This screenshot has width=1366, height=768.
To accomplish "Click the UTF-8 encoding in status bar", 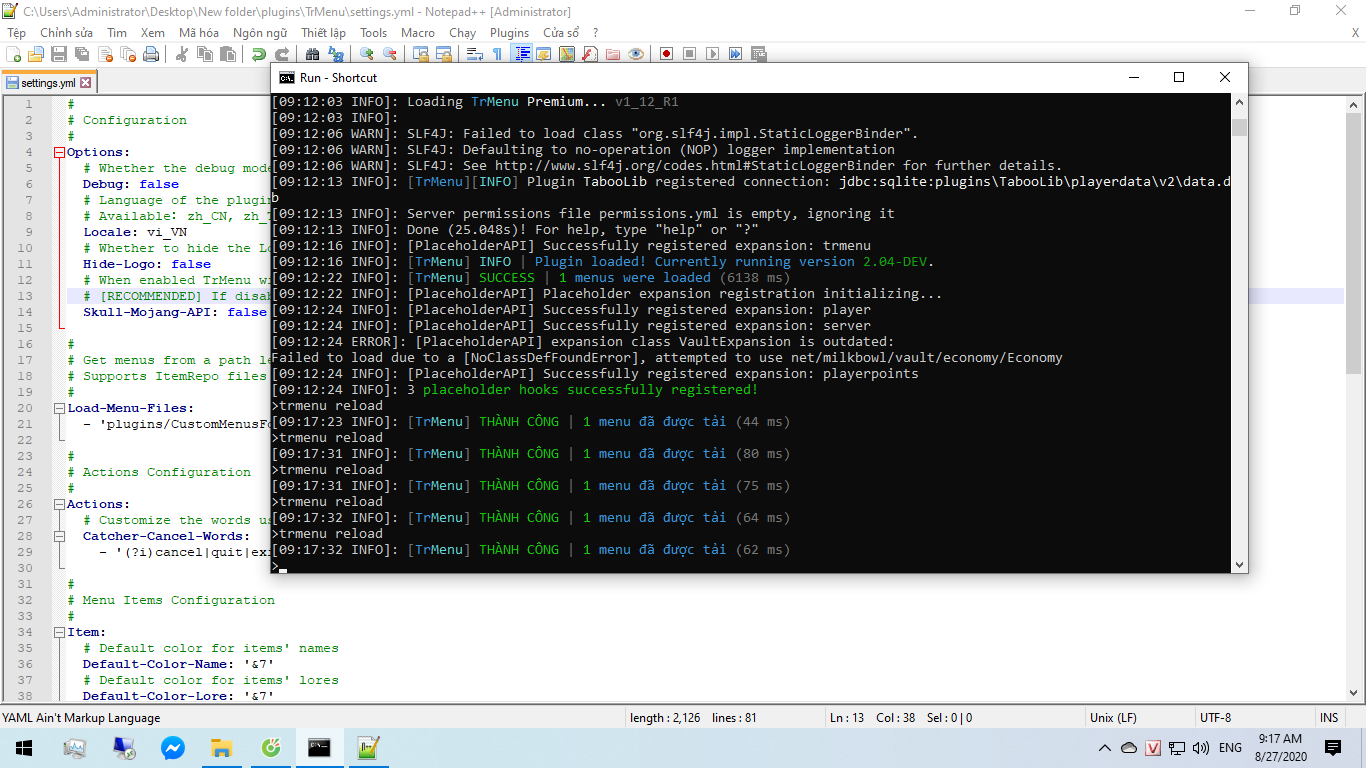I will click(x=1215, y=717).
